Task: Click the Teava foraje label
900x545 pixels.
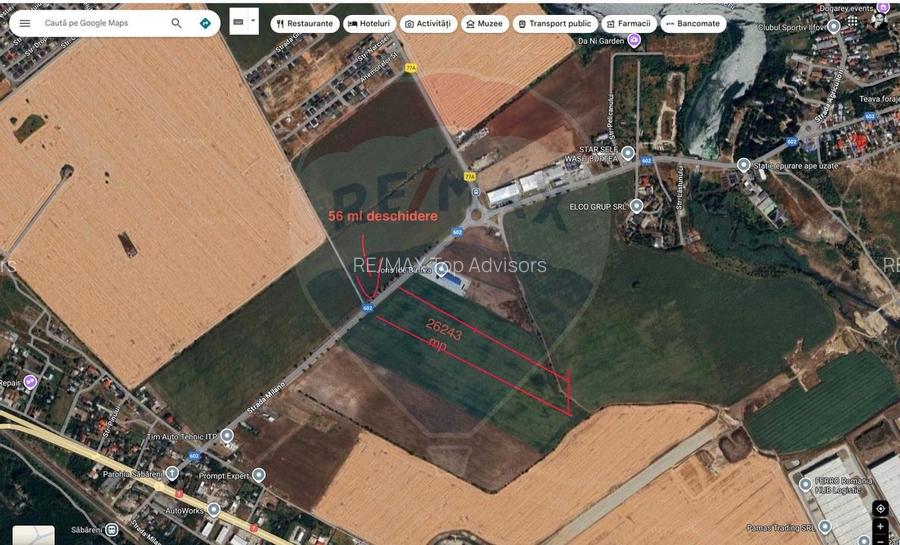Action: pyautogui.click(x=879, y=99)
